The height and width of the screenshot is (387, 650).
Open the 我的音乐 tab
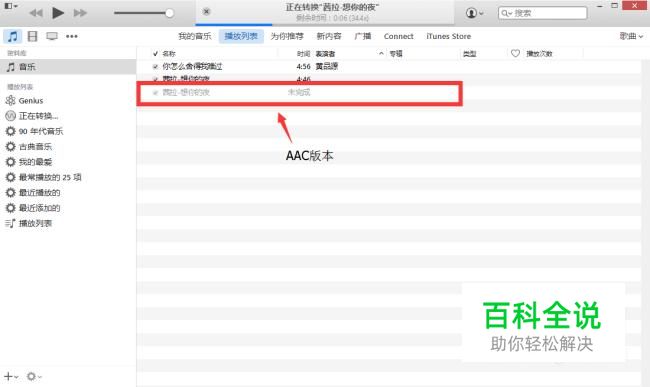pyautogui.click(x=195, y=36)
